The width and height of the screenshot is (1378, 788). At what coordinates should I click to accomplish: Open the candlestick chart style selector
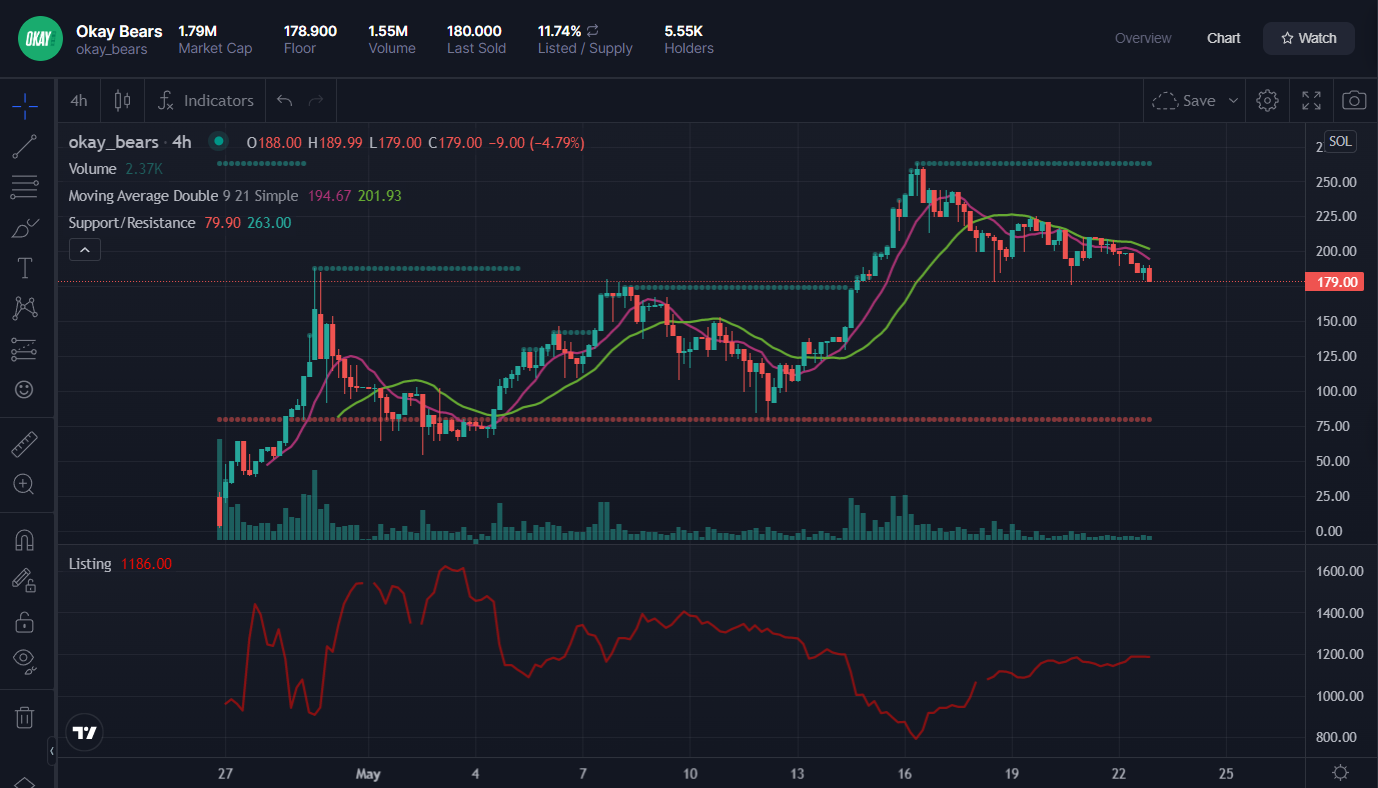coord(123,100)
